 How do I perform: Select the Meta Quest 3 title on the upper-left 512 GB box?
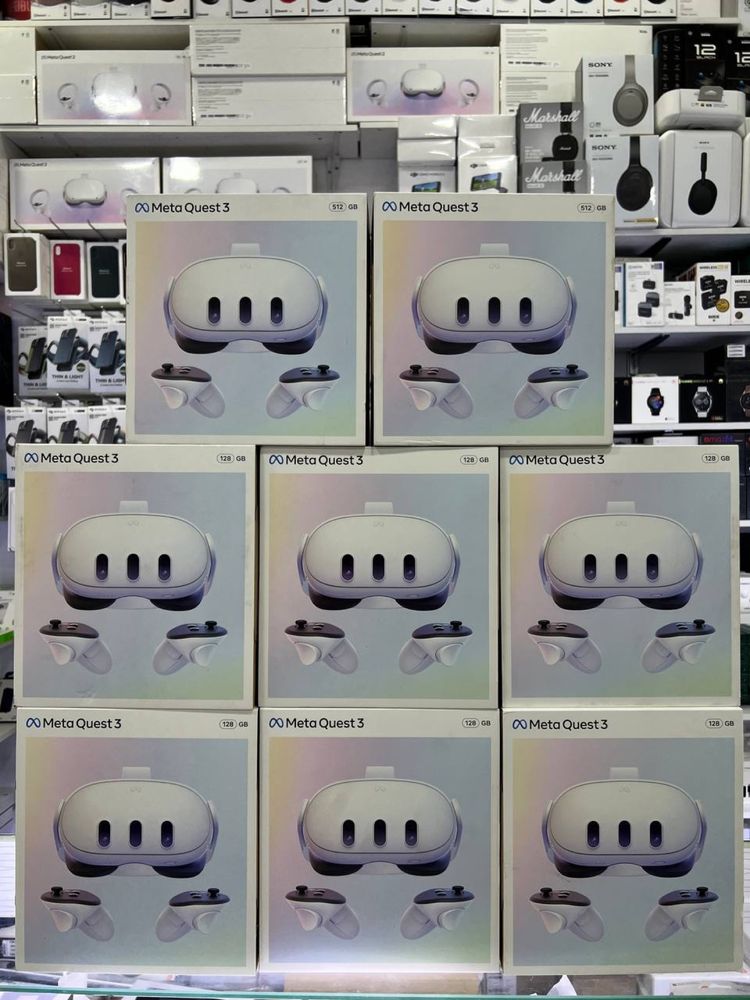182,207
